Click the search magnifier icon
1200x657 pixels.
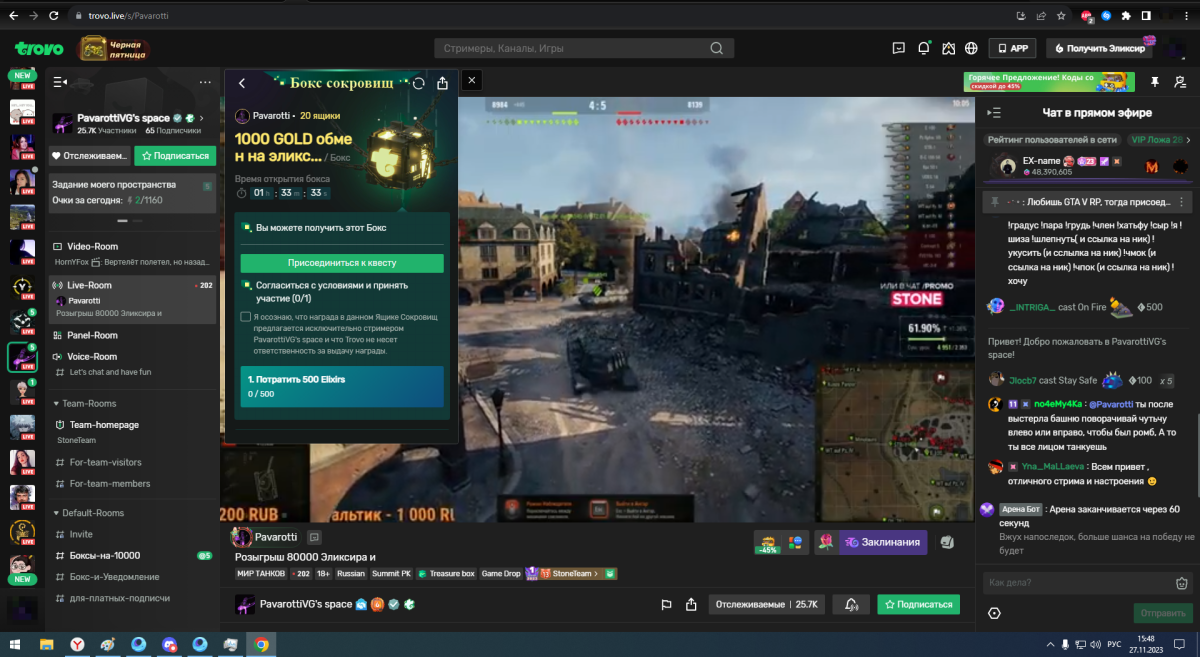tap(716, 48)
